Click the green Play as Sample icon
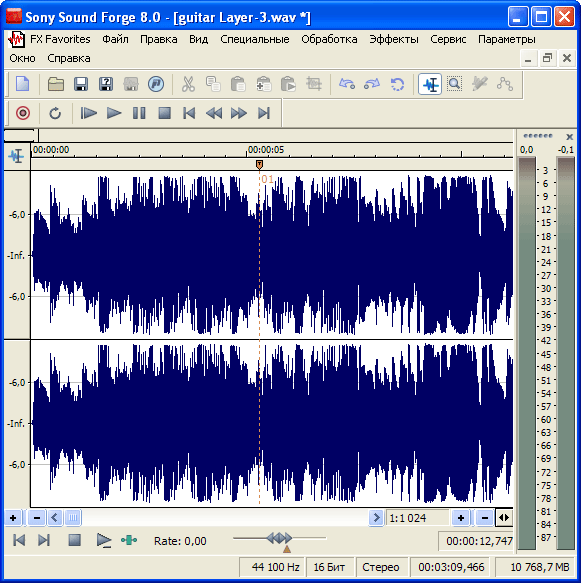Image resolution: width=581 pixels, height=583 pixels. coord(129,540)
